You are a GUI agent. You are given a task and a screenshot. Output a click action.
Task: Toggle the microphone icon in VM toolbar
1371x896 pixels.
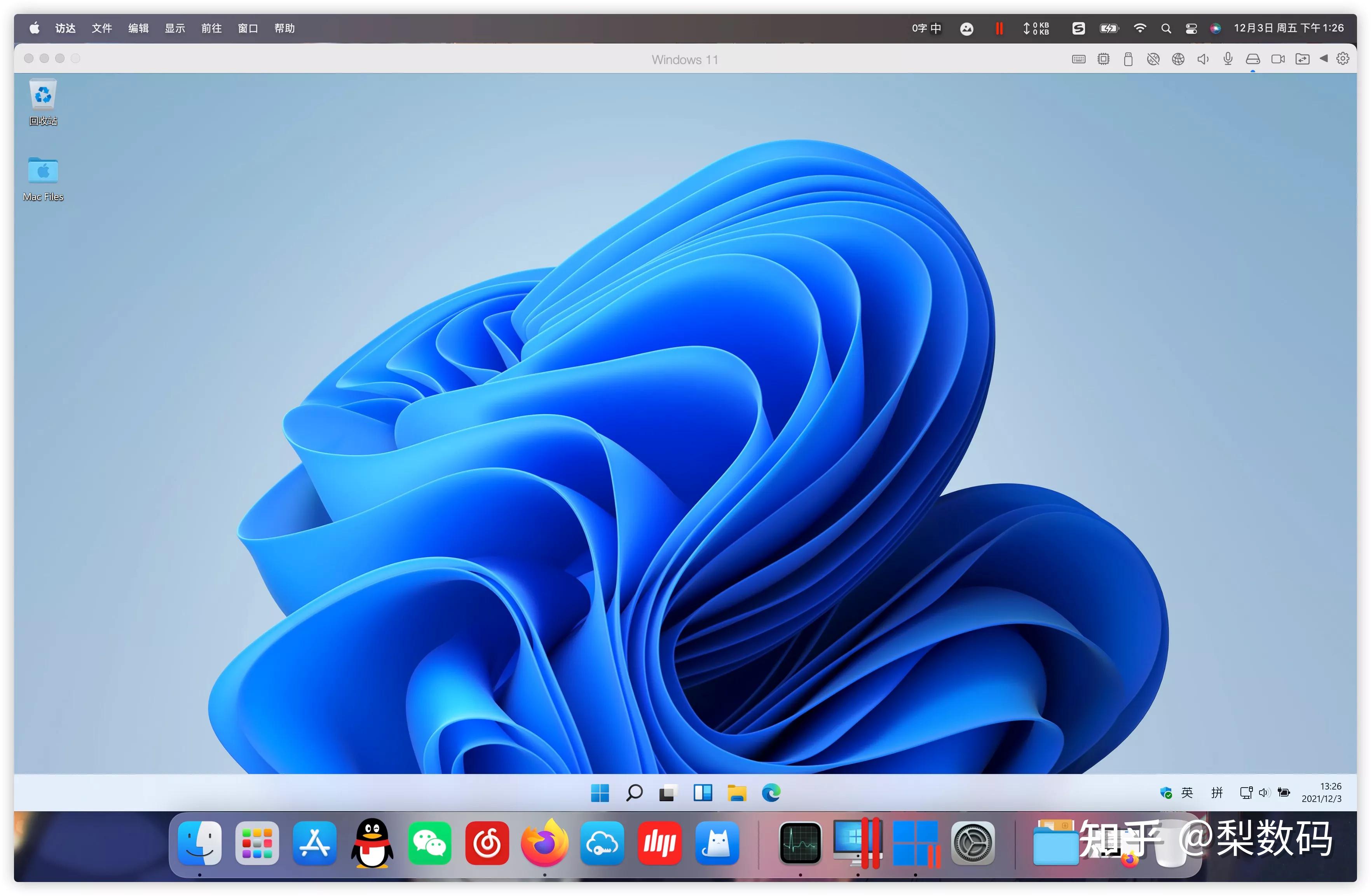(x=1228, y=59)
